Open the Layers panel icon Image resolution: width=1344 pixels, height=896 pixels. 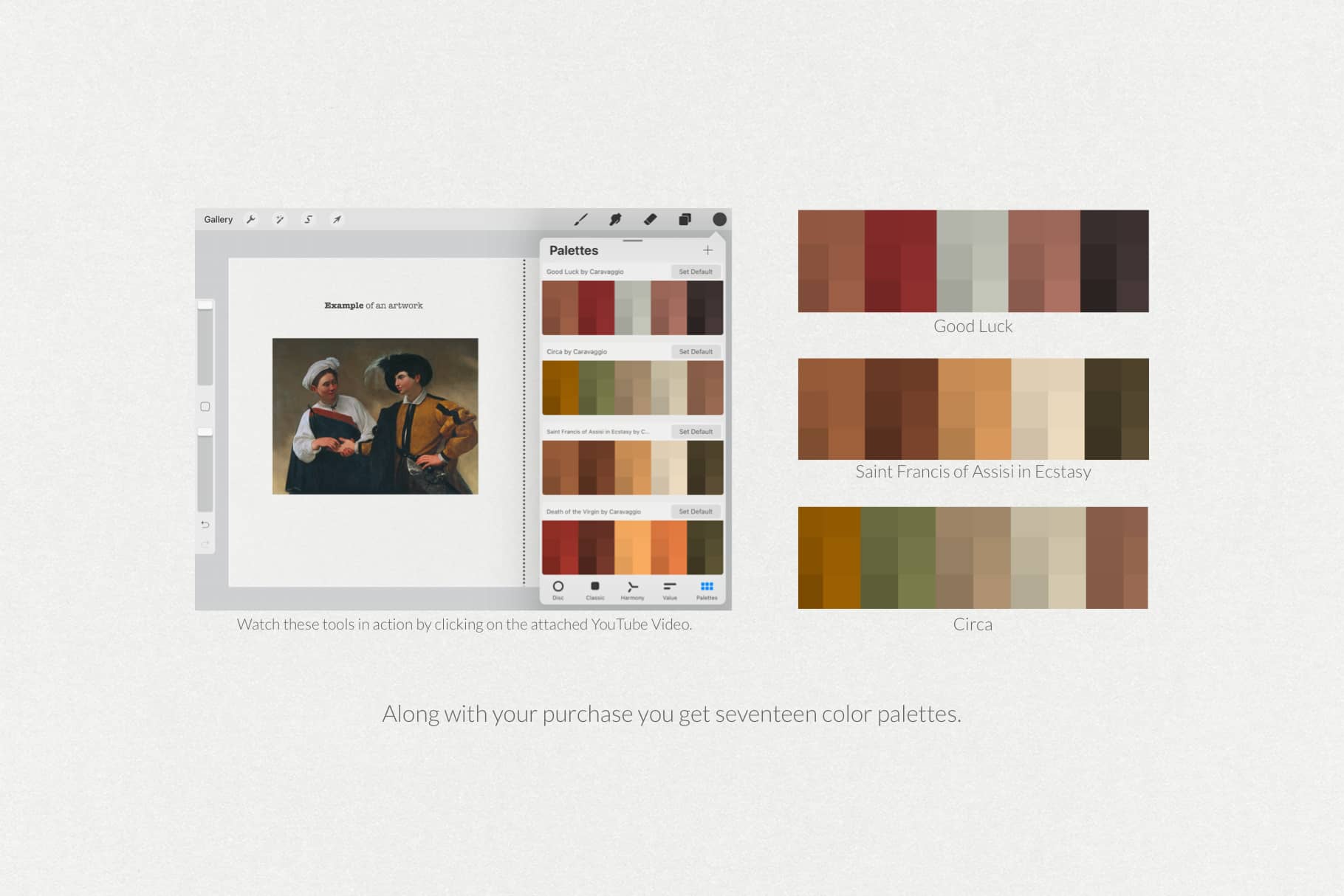[x=685, y=219]
